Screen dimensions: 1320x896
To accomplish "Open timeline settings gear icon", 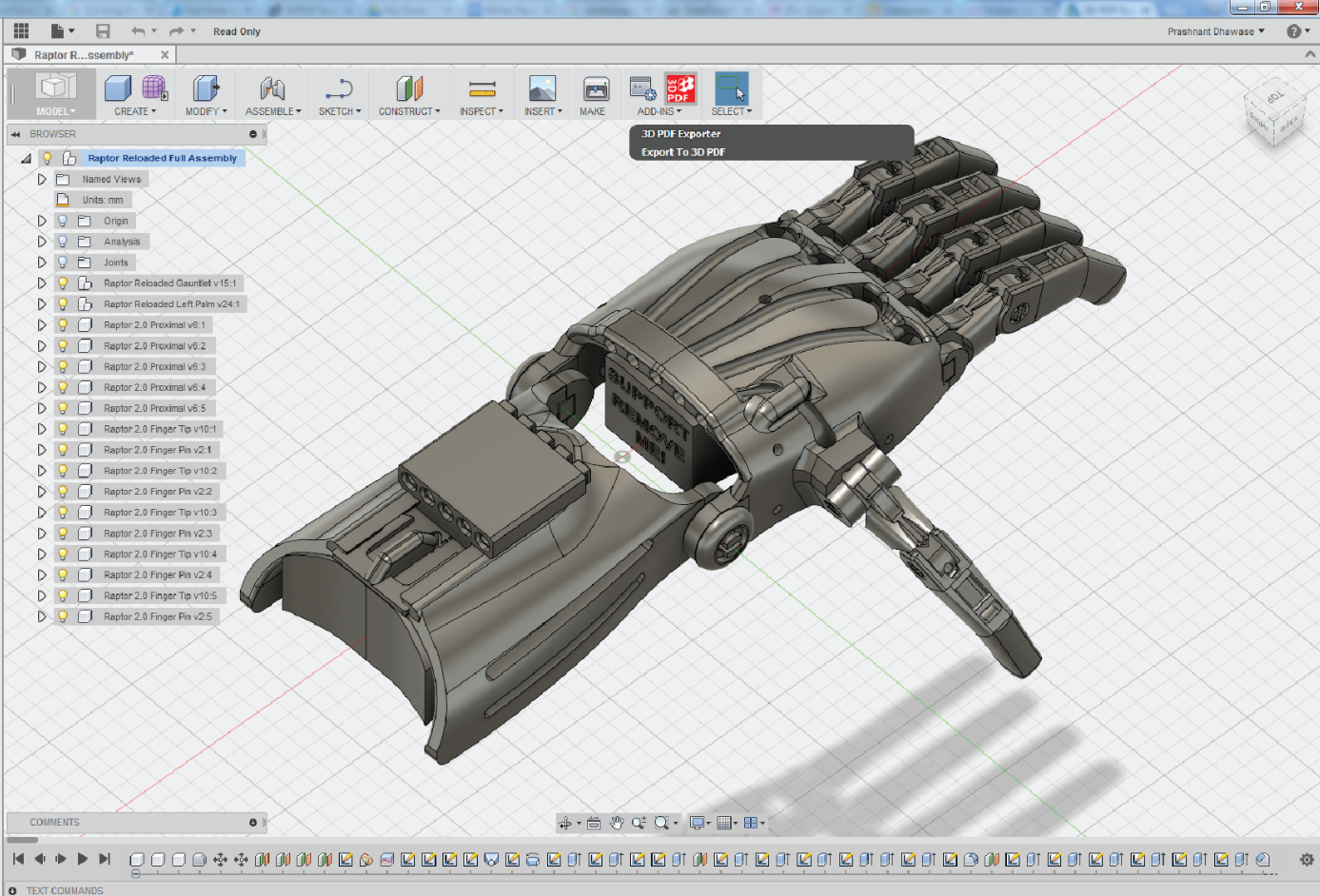I will (1307, 859).
